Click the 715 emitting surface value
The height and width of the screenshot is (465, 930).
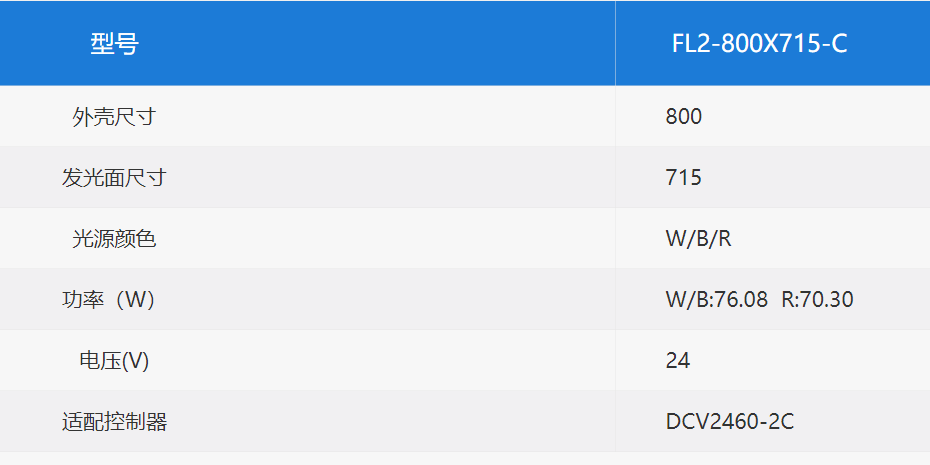pos(683,177)
